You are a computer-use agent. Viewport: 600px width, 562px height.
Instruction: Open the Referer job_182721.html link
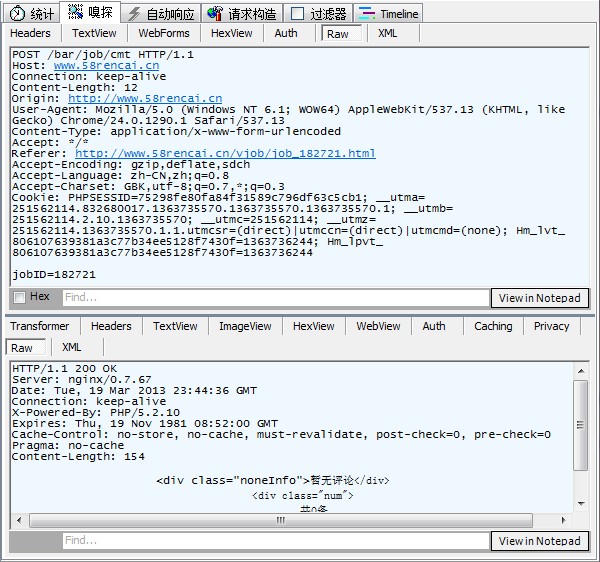225,153
